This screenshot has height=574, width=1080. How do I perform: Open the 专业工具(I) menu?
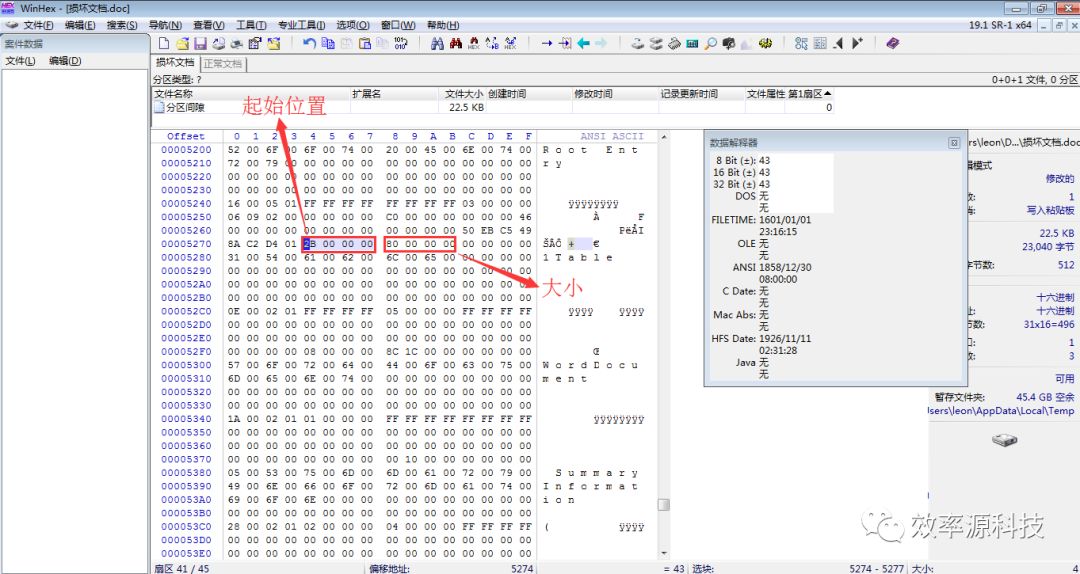point(302,25)
